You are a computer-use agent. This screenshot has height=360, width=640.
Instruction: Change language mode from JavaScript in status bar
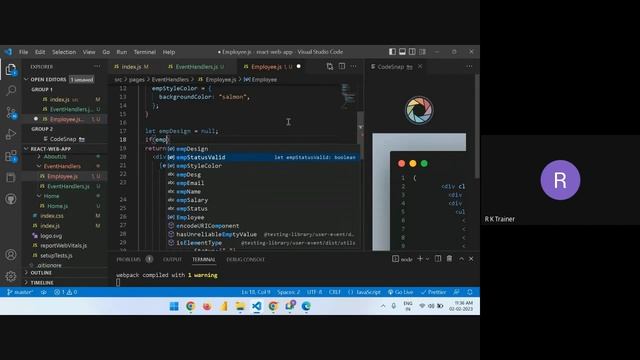click(x=368, y=292)
